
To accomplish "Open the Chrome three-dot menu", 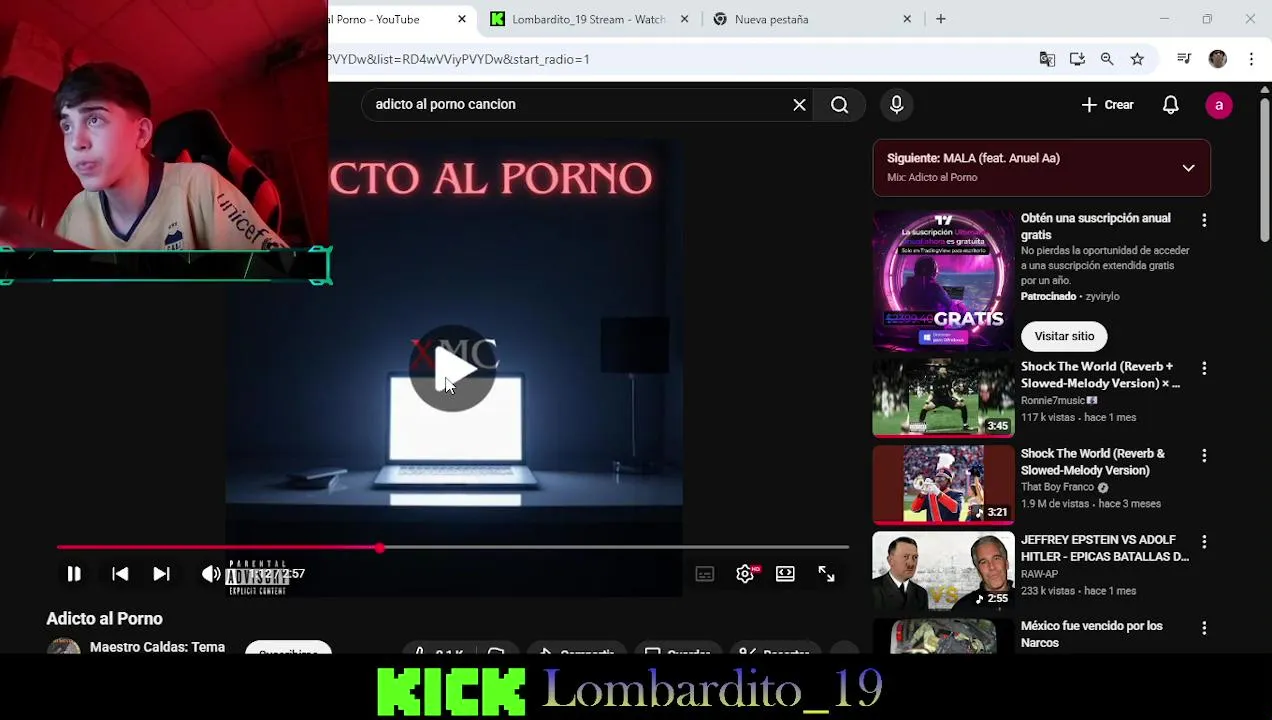I will click(x=1251, y=59).
